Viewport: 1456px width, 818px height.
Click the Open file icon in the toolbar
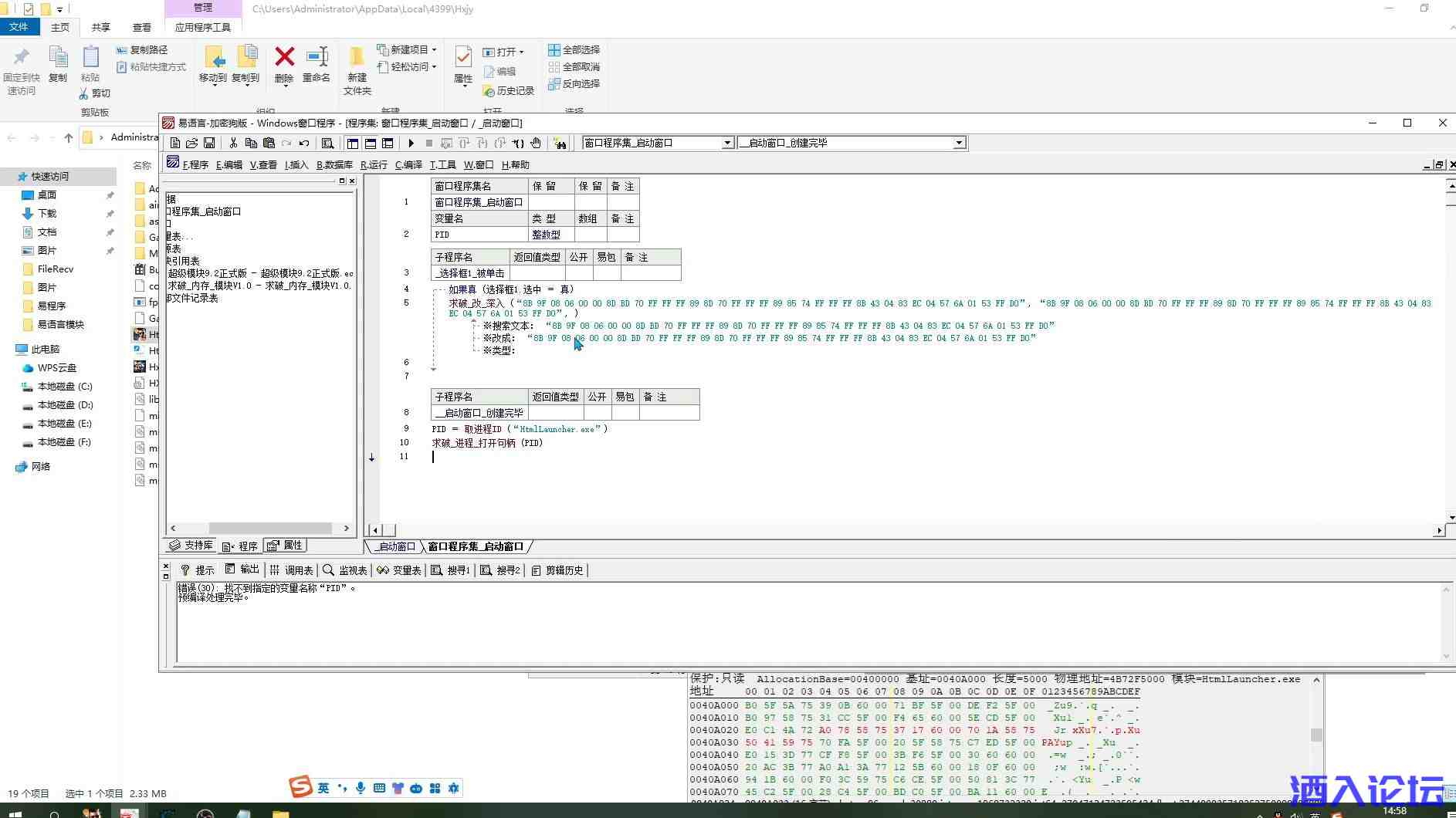(x=192, y=144)
